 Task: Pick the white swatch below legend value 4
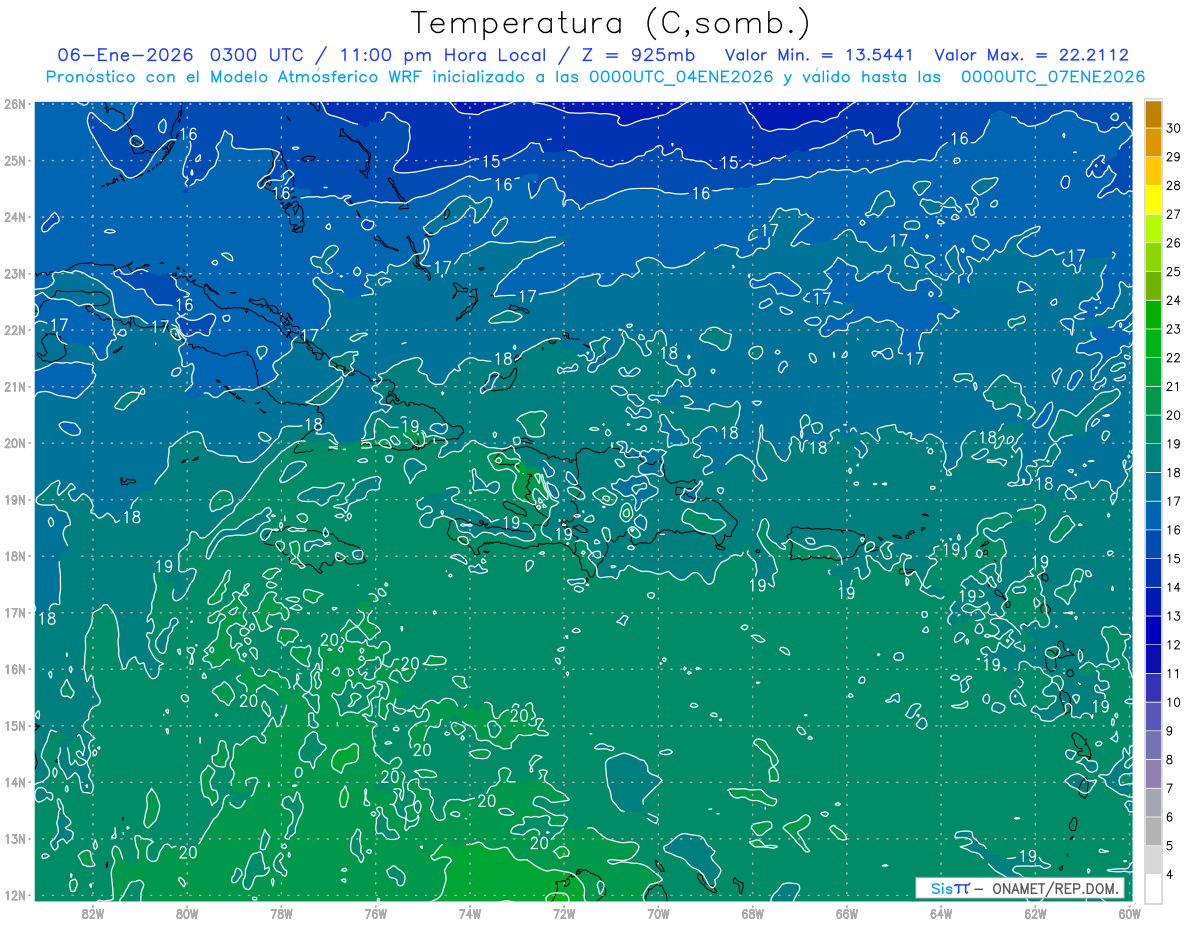pyautogui.click(x=1154, y=888)
